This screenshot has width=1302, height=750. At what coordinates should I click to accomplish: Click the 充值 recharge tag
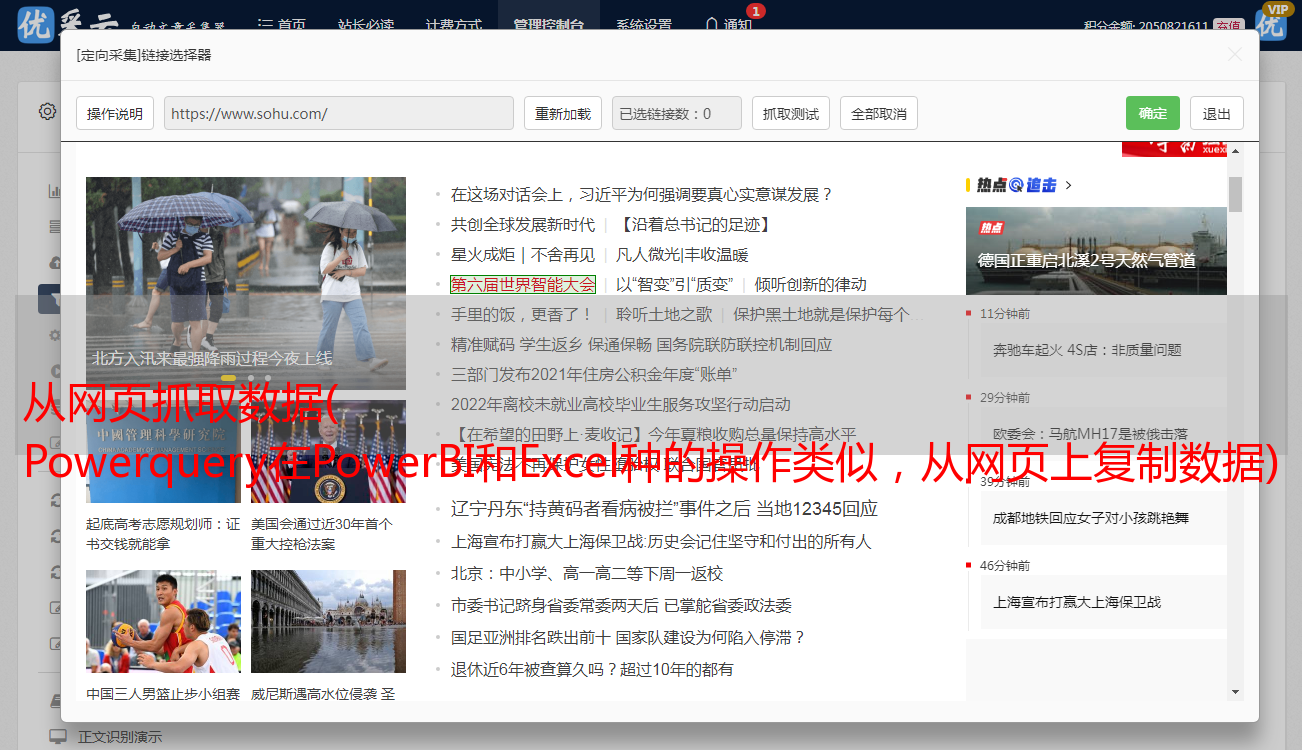click(1229, 26)
